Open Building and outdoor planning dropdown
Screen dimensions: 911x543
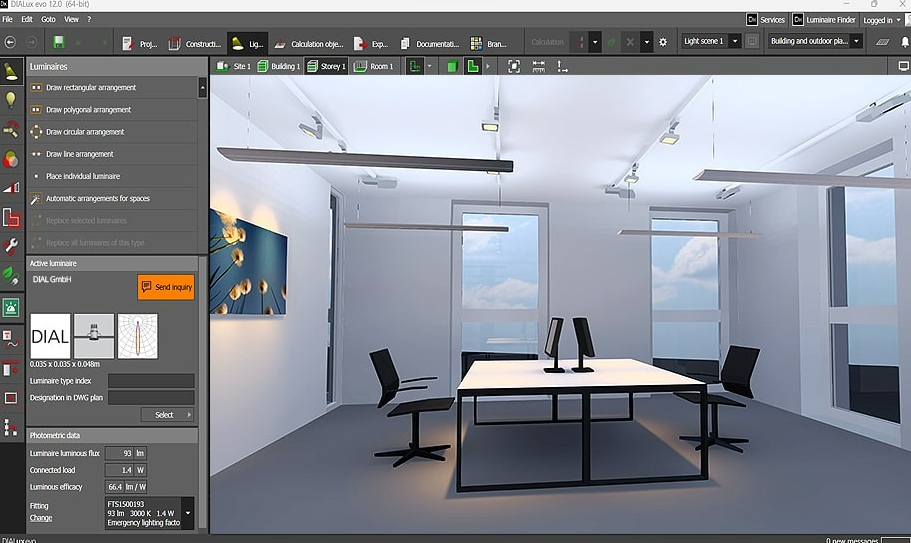(856, 41)
